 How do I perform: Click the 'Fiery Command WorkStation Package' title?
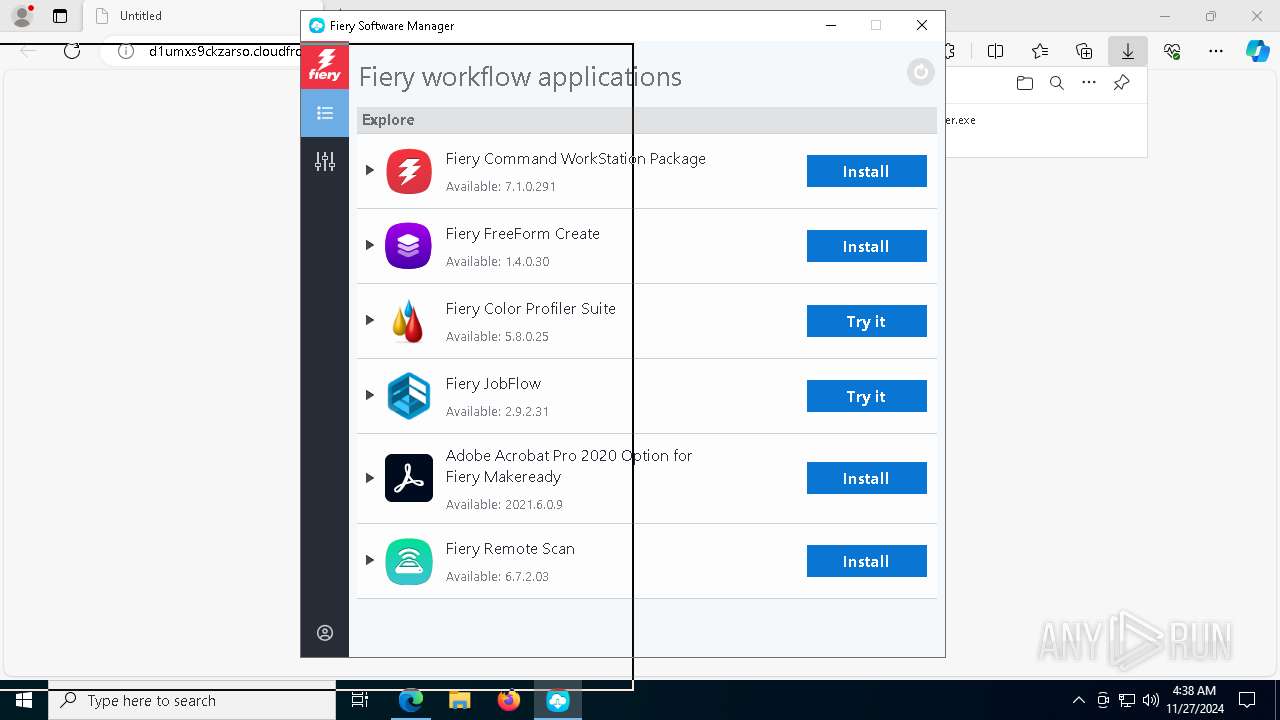point(576,159)
